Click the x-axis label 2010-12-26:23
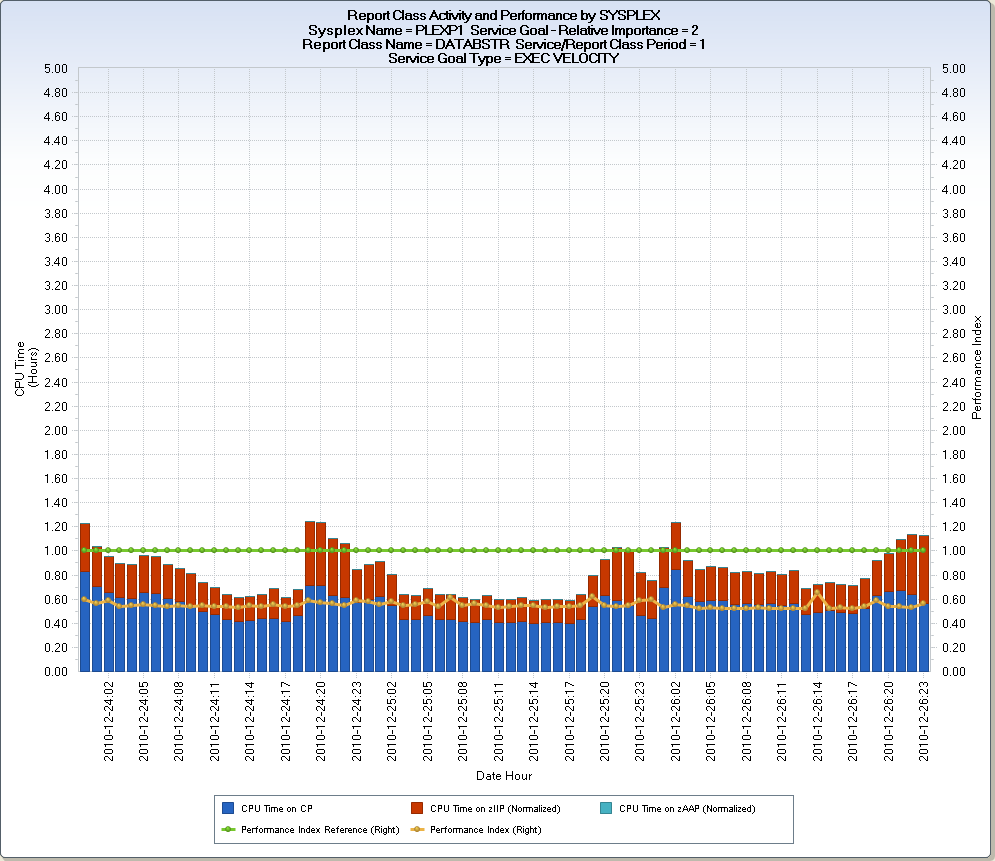 pyautogui.click(x=924, y=722)
